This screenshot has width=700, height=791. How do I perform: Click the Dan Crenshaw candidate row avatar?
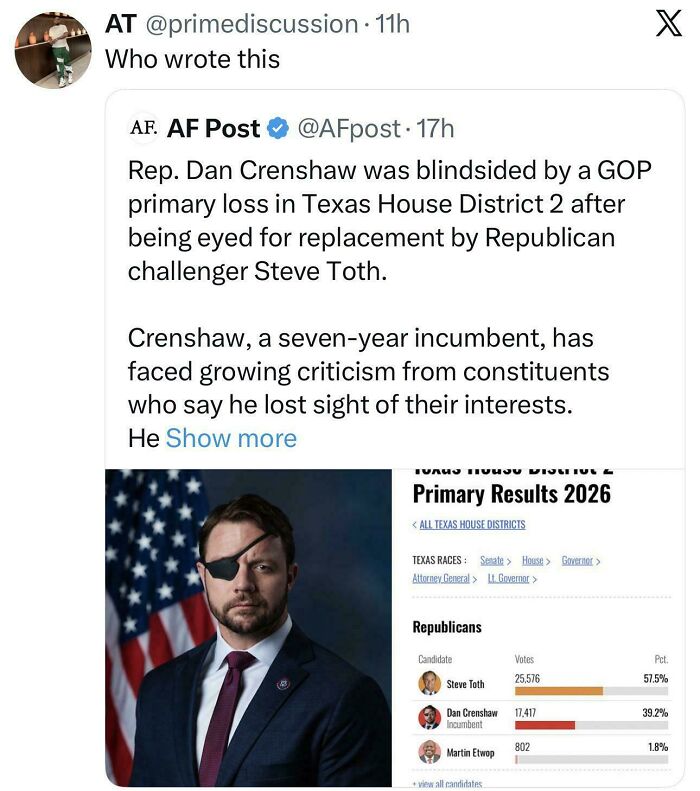(429, 717)
